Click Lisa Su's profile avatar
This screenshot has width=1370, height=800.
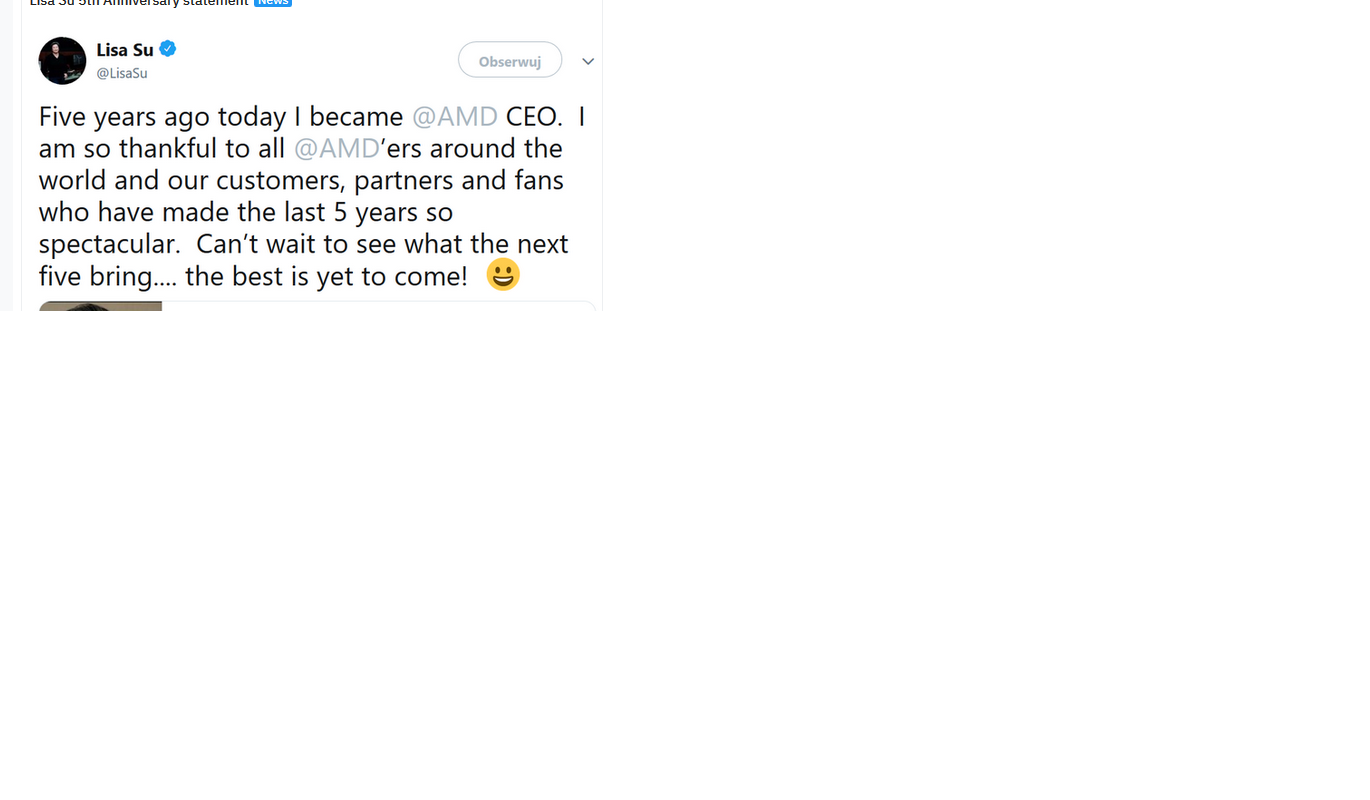62,60
